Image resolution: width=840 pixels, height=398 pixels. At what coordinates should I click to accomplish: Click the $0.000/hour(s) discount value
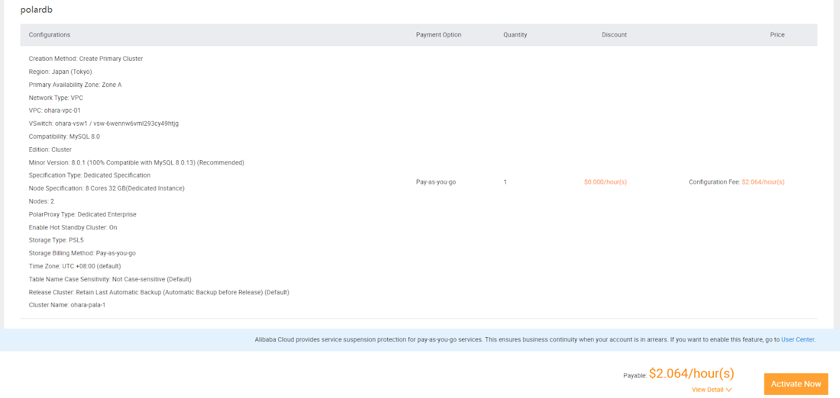pyautogui.click(x=605, y=182)
